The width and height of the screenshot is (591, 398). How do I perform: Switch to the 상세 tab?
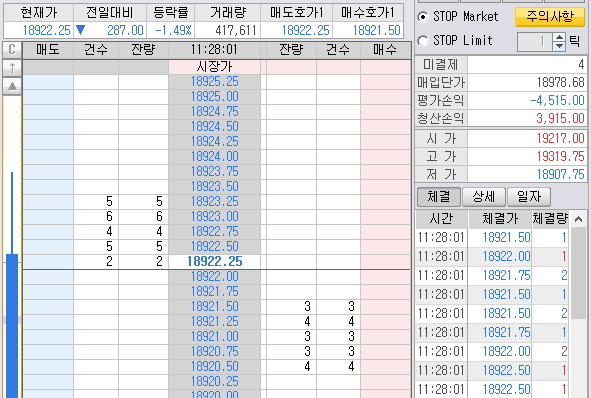[x=484, y=197]
